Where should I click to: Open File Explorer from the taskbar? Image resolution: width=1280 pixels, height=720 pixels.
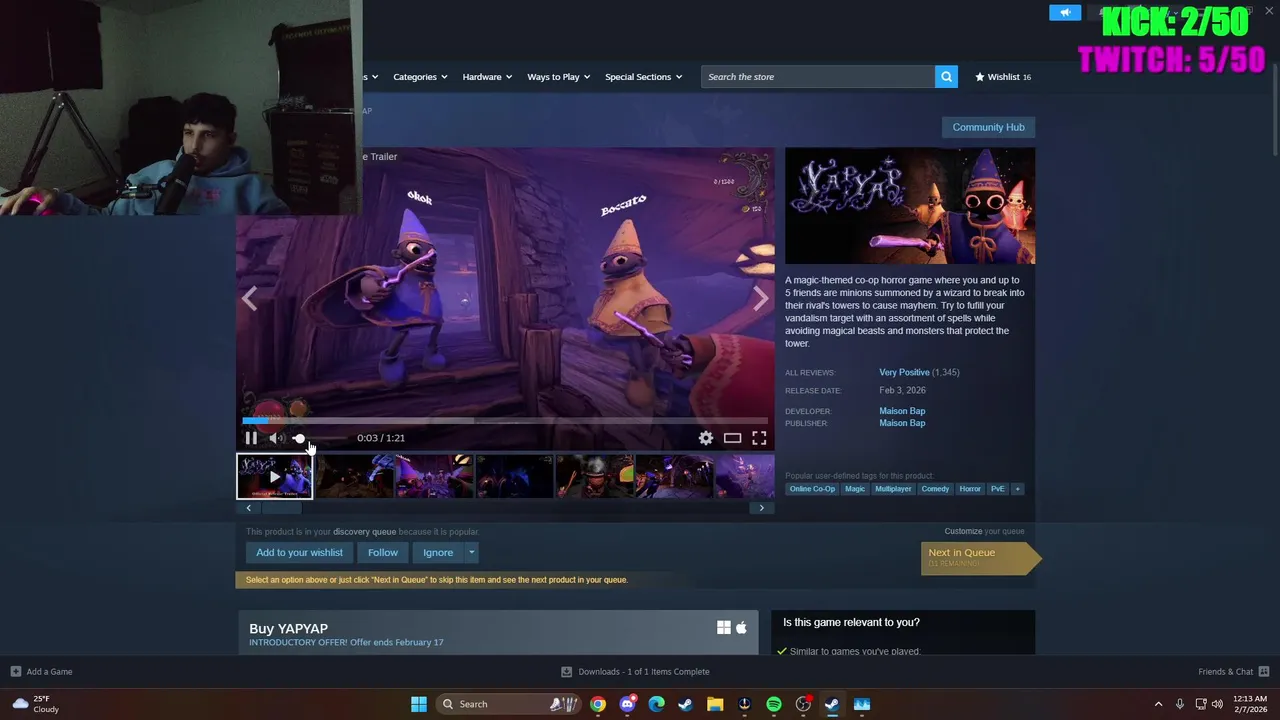(x=715, y=704)
